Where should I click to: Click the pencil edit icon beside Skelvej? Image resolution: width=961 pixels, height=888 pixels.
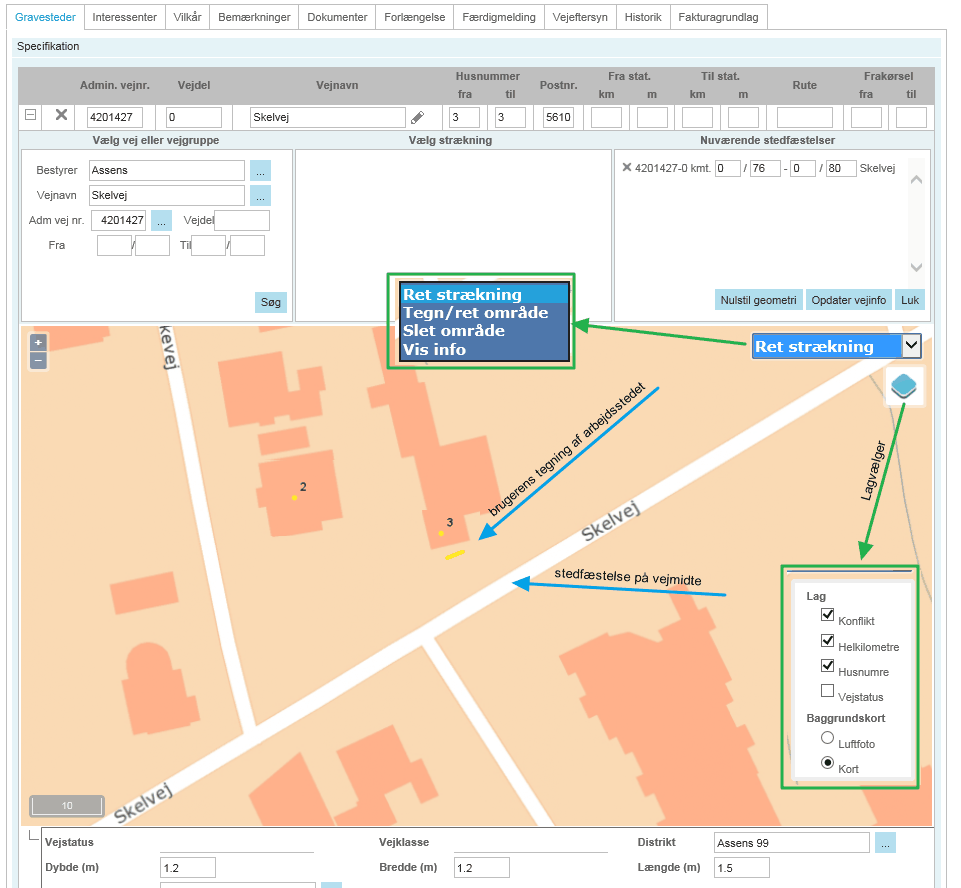(417, 117)
